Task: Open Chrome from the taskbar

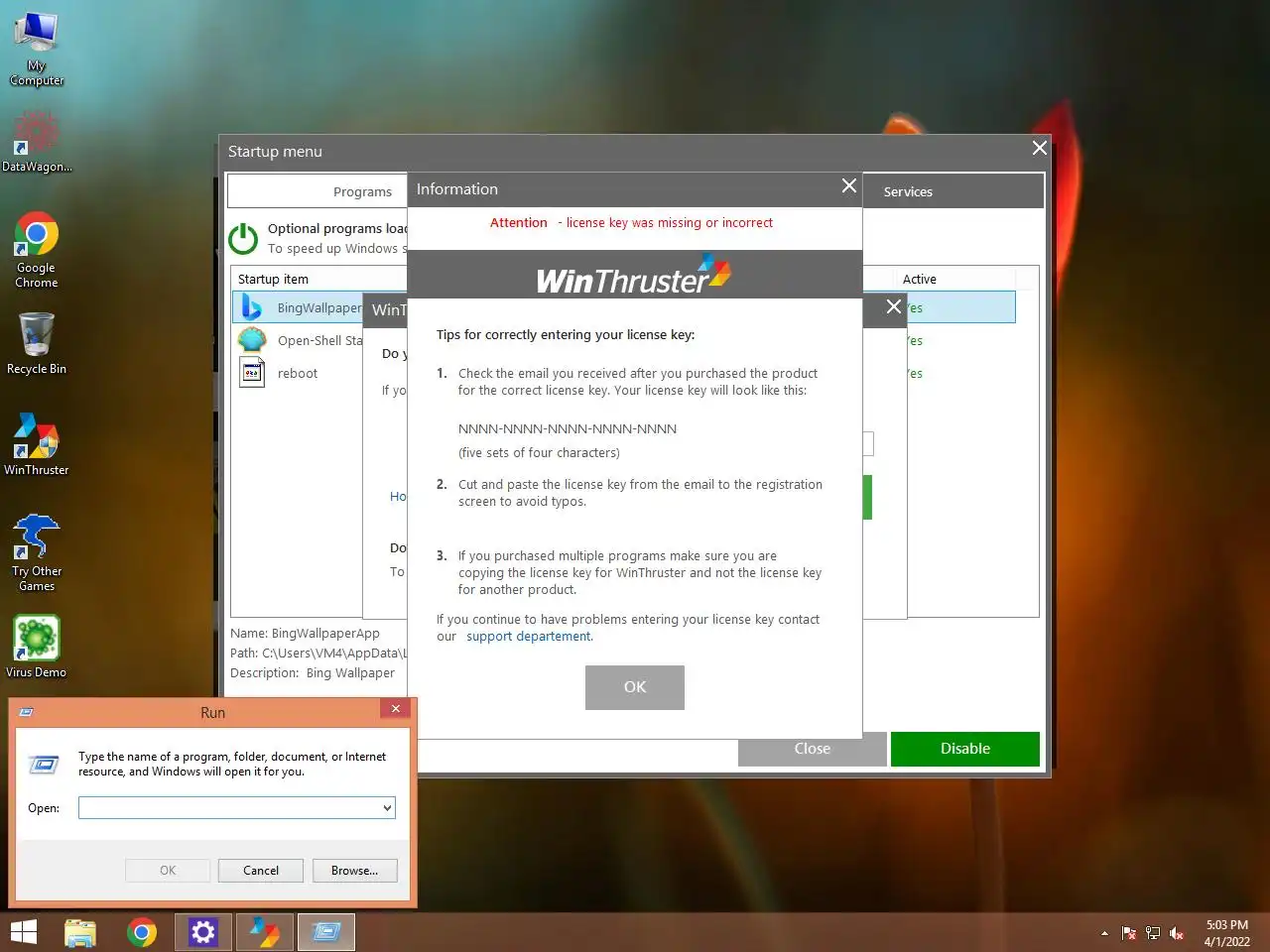Action: (x=142, y=932)
